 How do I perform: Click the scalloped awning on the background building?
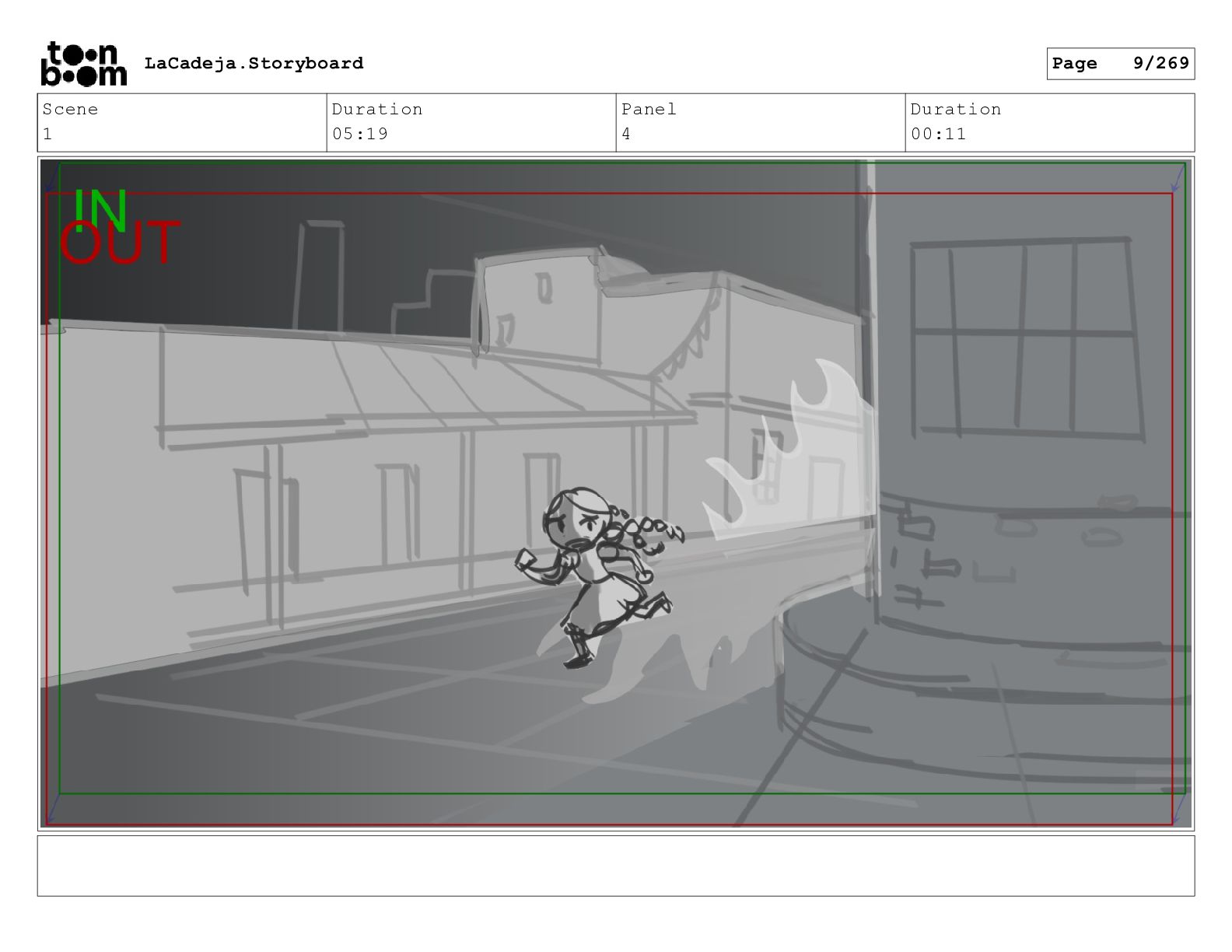684,334
